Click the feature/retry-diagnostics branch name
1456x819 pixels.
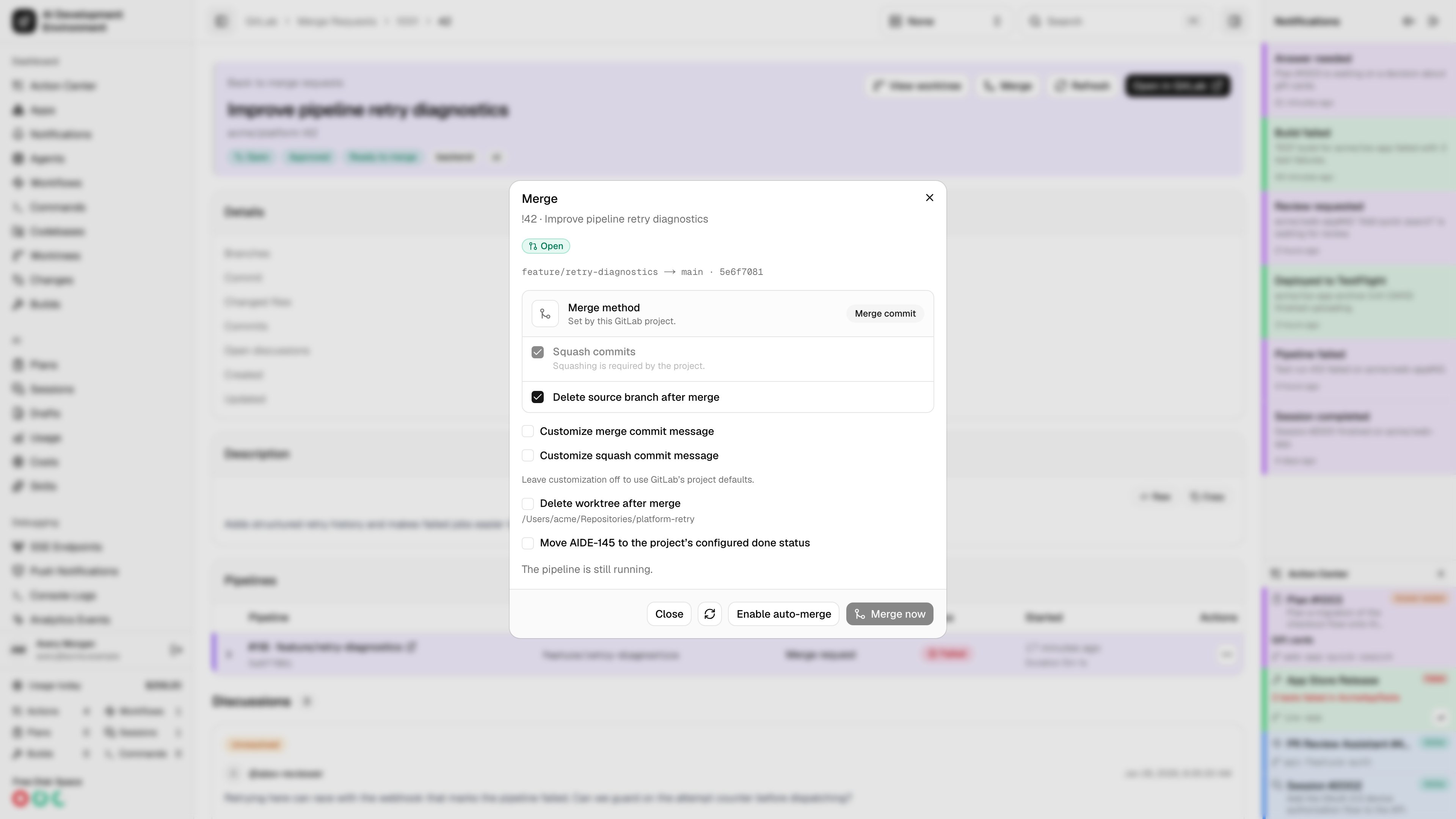tap(590, 272)
